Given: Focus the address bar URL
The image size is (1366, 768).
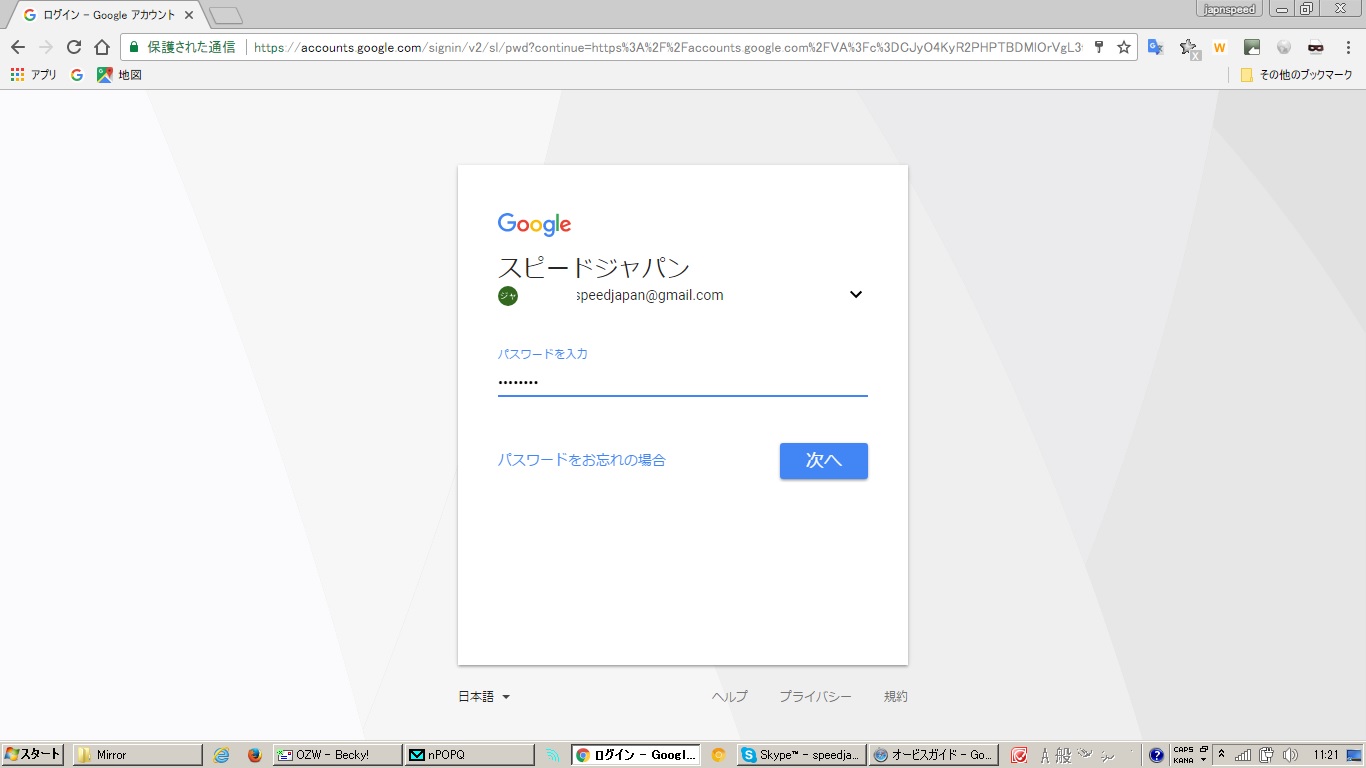Looking at the screenshot, I should [668, 47].
